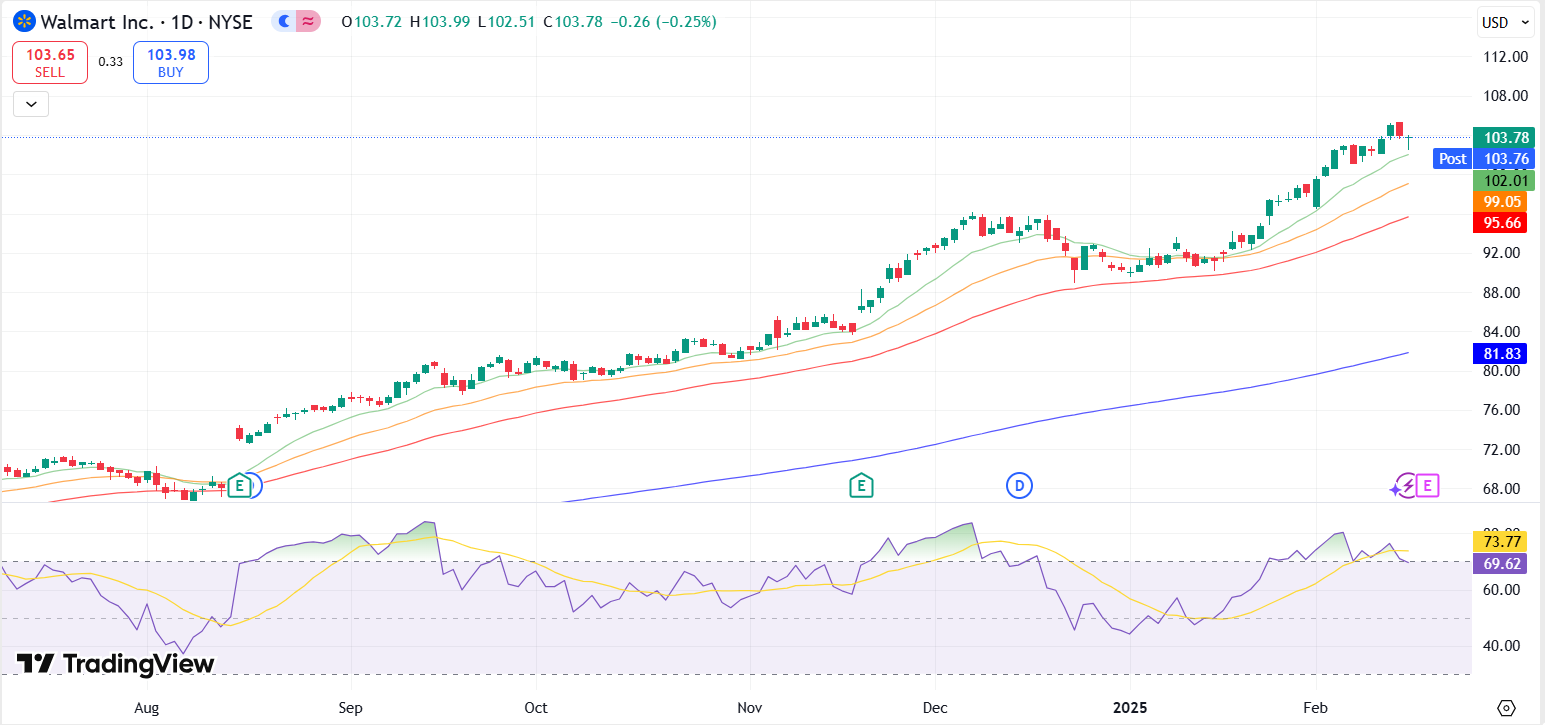
Task: Collapse the indicator legend chevron
Action: click(31, 103)
